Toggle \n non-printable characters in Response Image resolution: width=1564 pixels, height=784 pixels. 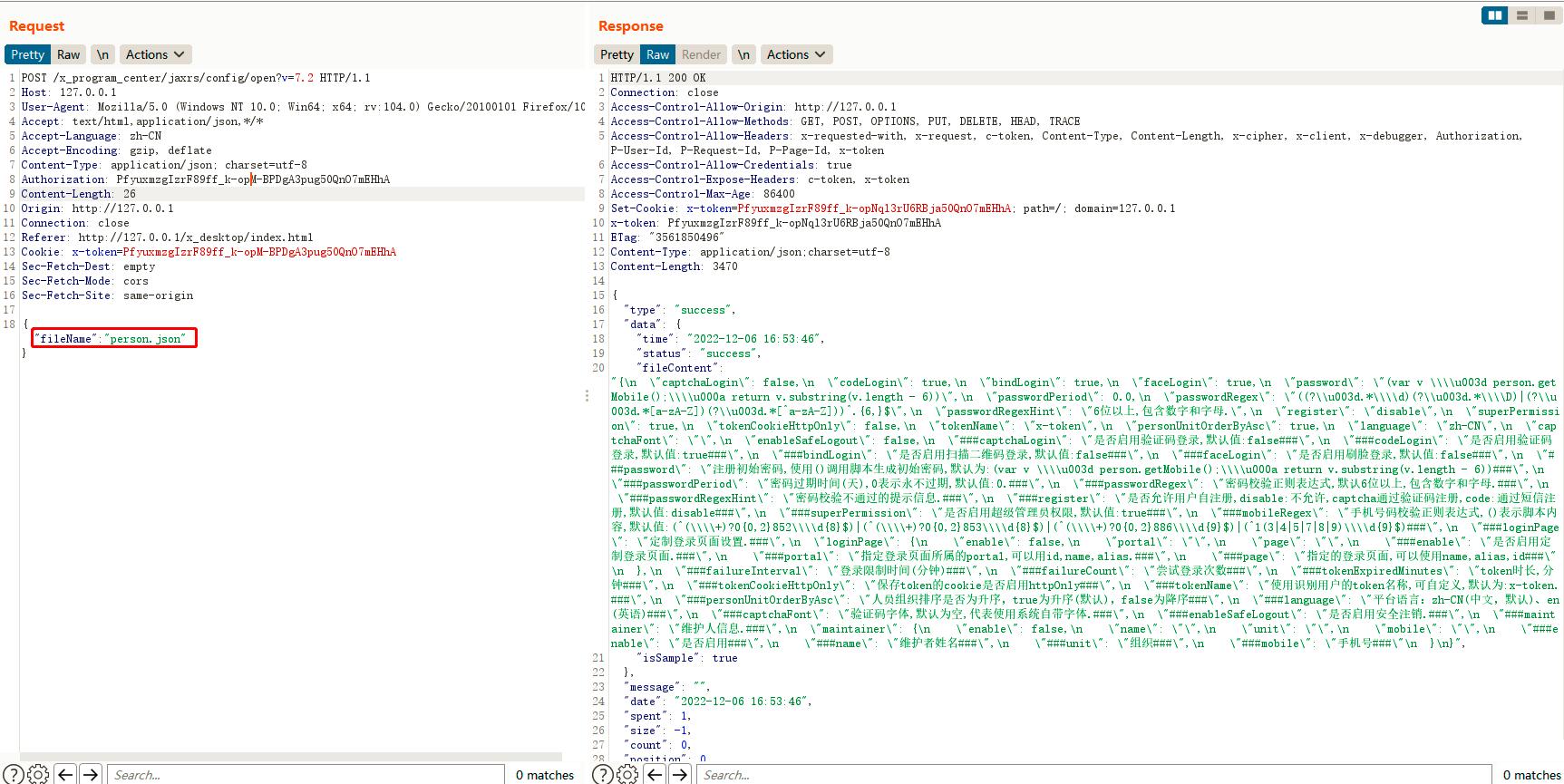coord(743,54)
